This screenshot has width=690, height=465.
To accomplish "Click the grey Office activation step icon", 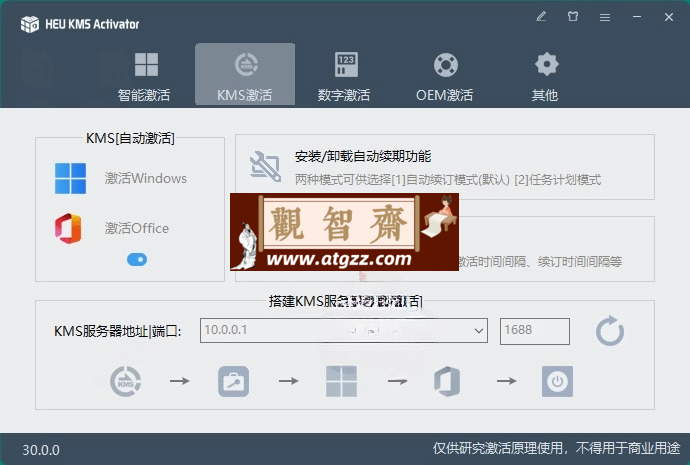I will (x=447, y=381).
